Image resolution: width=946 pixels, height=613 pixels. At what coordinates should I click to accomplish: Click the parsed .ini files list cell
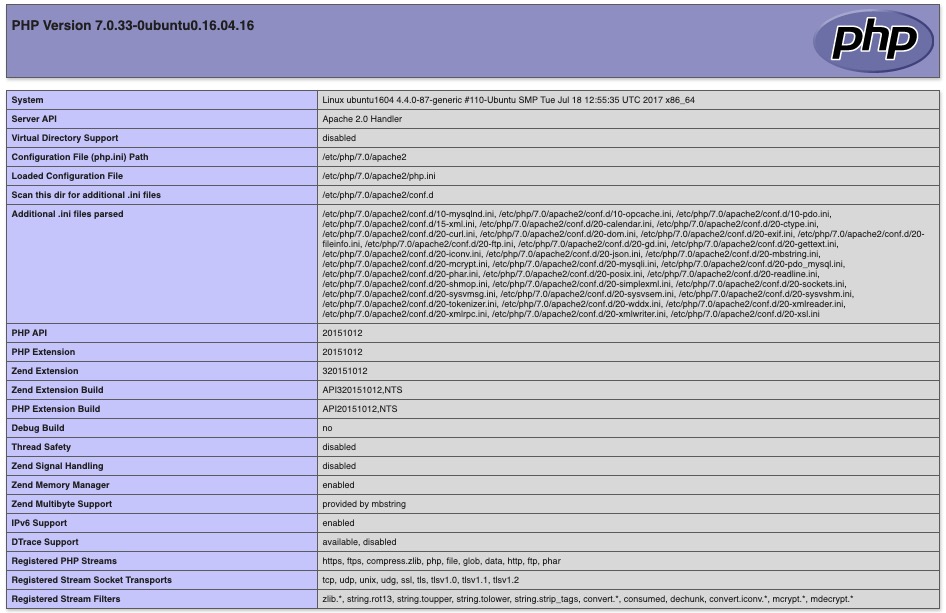628,264
